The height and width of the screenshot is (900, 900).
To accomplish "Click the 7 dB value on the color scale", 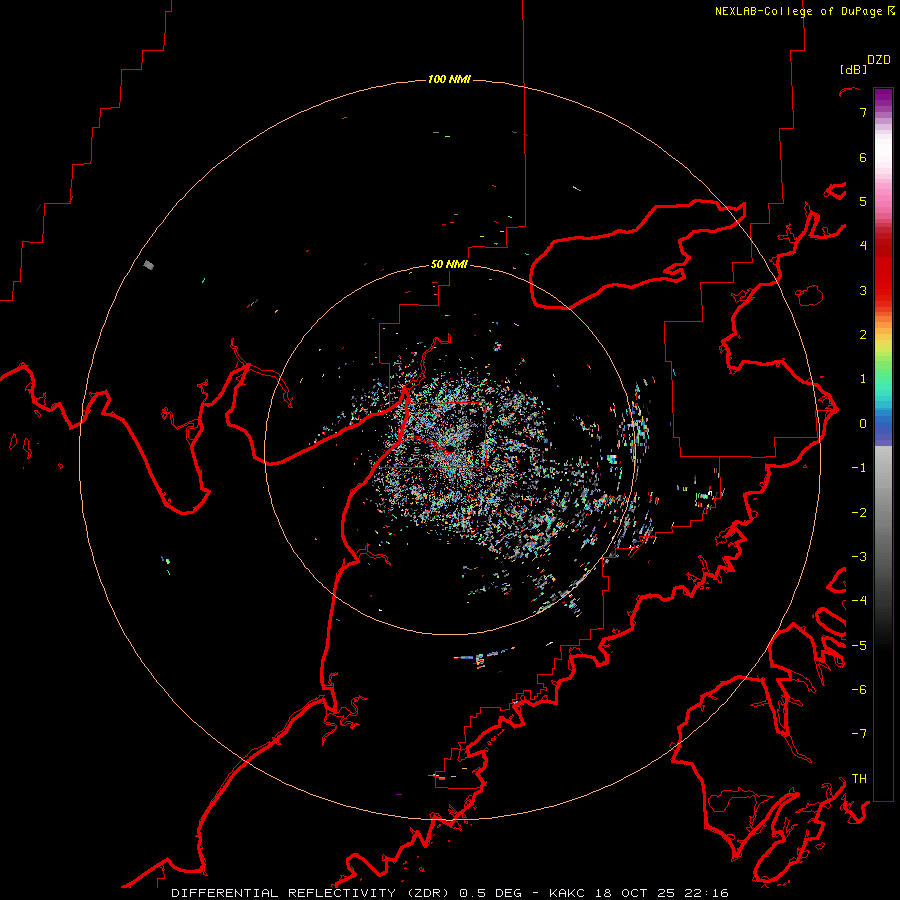I will (x=863, y=112).
